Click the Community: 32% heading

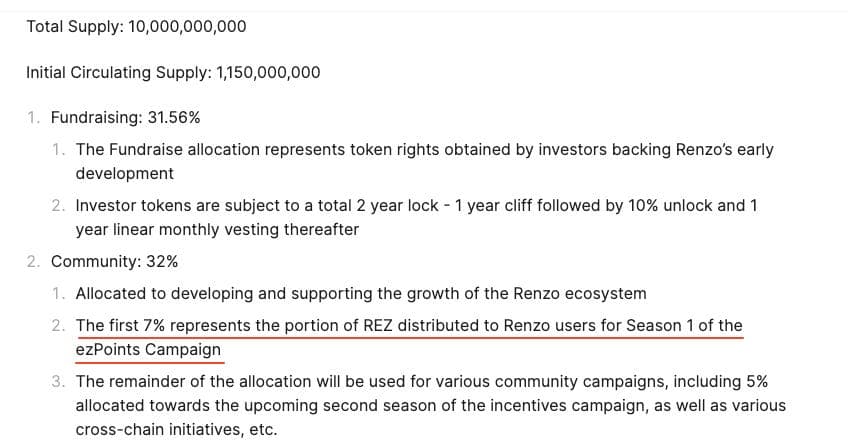114,262
